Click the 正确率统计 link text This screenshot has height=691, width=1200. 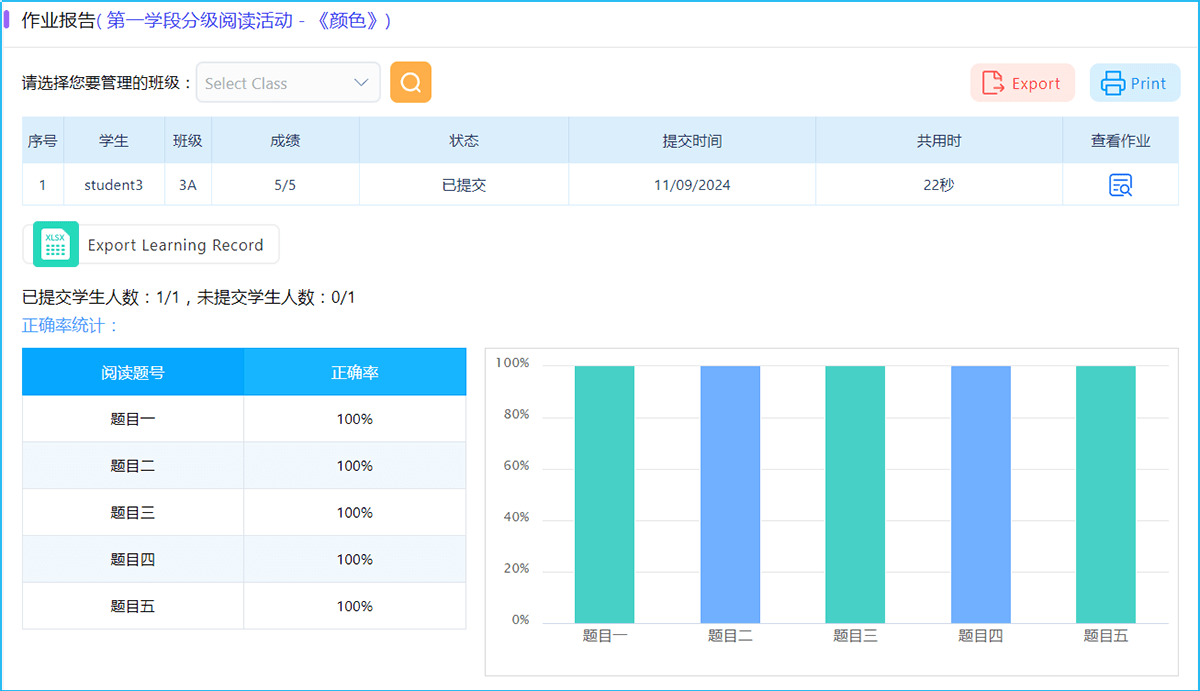click(71, 325)
